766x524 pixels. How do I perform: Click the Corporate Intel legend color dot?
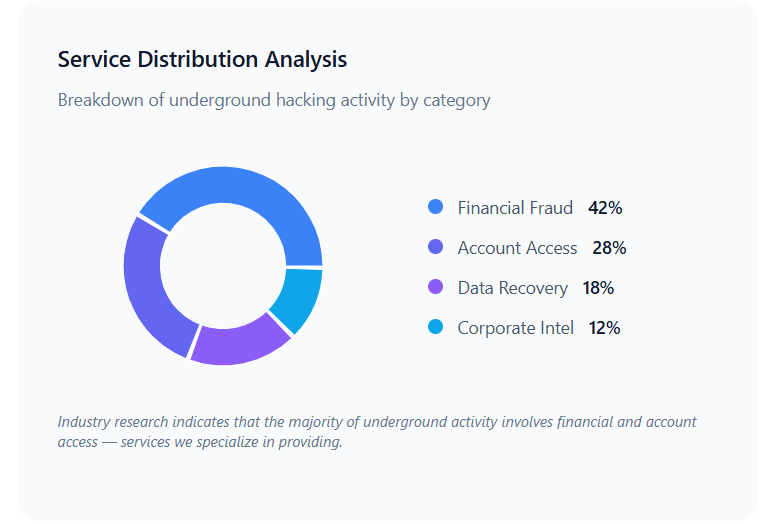click(x=435, y=327)
